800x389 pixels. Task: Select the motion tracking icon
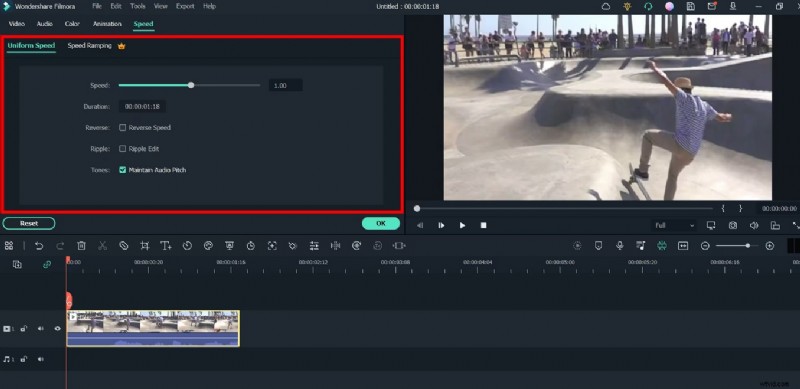(x=272, y=246)
